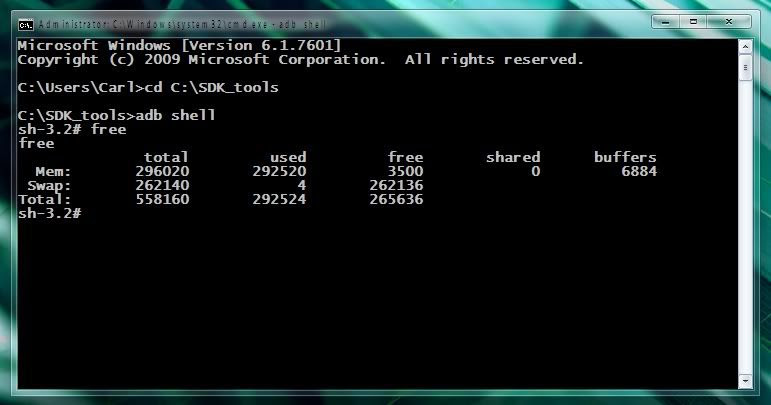This screenshot has height=405, width=771.
Task: Click buffers value 6884
Action: pyautogui.click(x=639, y=172)
